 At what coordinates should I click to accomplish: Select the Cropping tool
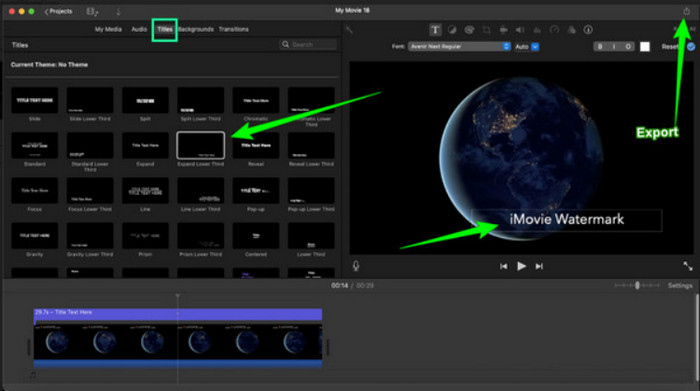pyautogui.click(x=486, y=30)
